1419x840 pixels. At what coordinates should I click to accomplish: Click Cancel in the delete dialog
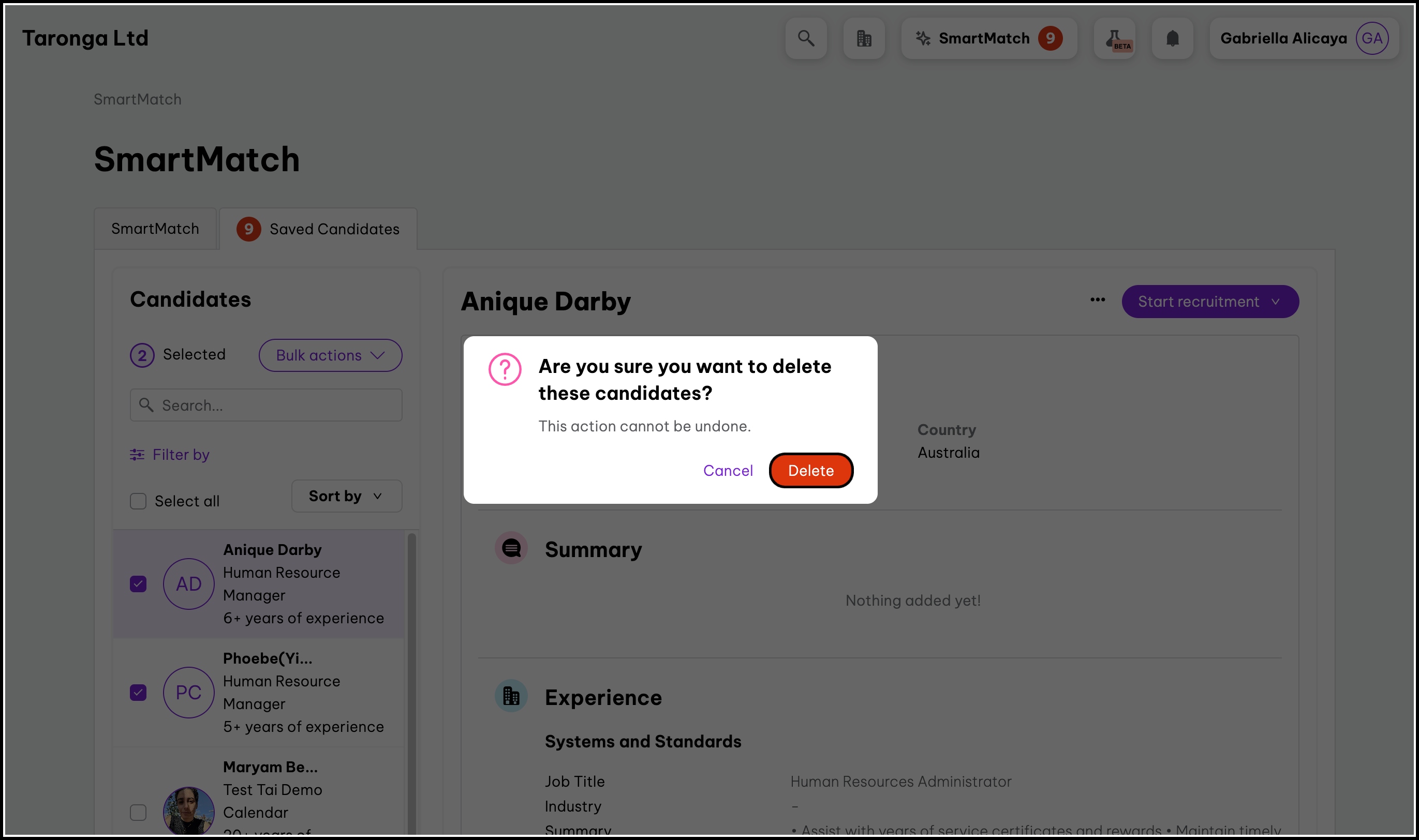tap(728, 470)
